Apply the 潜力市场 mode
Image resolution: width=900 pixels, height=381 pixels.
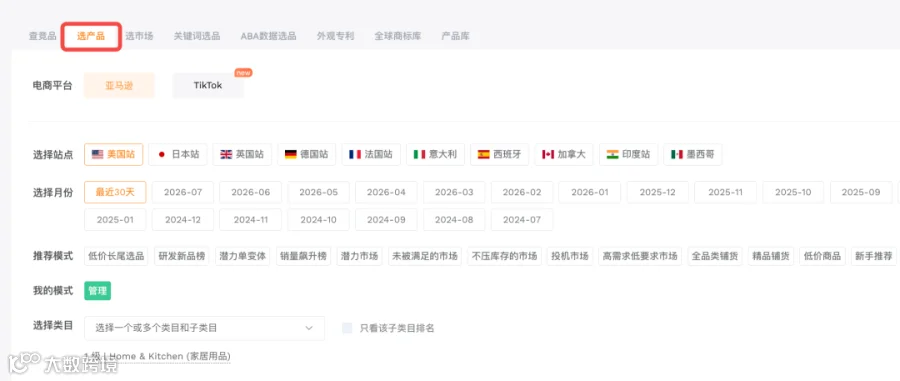pyautogui.click(x=359, y=256)
